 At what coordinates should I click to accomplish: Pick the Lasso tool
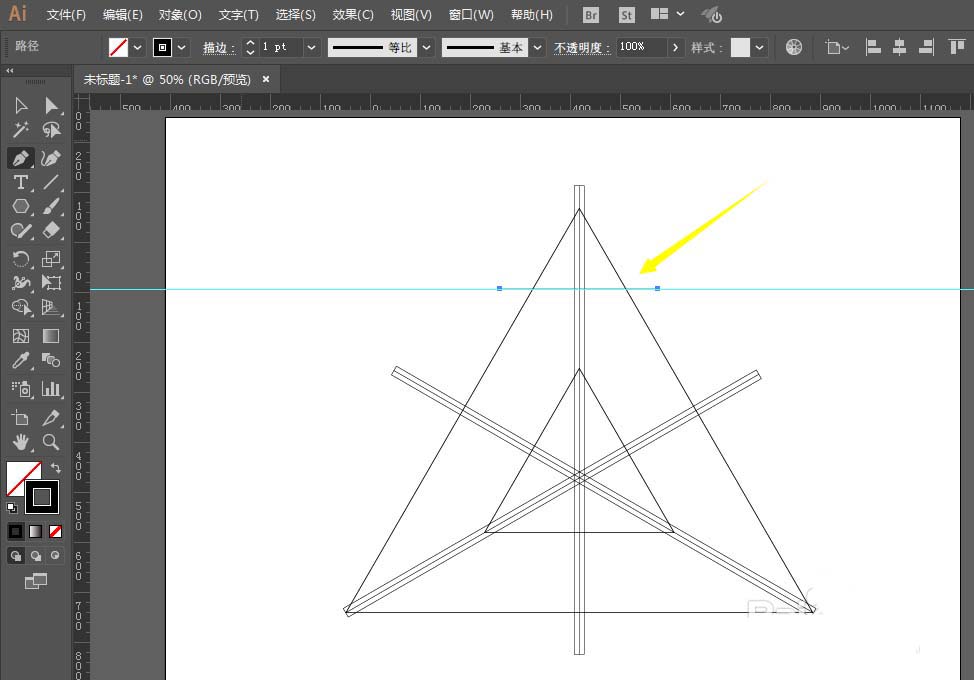51,130
